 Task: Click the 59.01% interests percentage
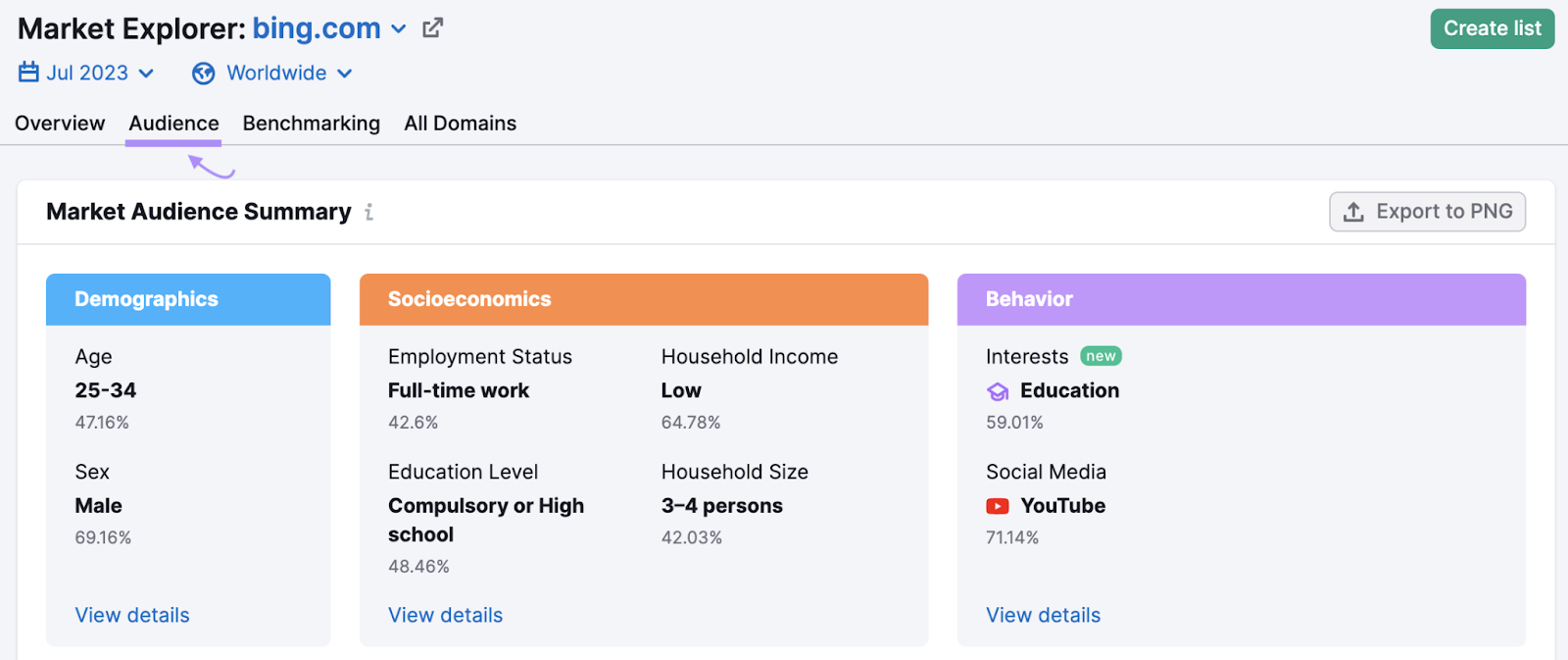tap(1014, 423)
